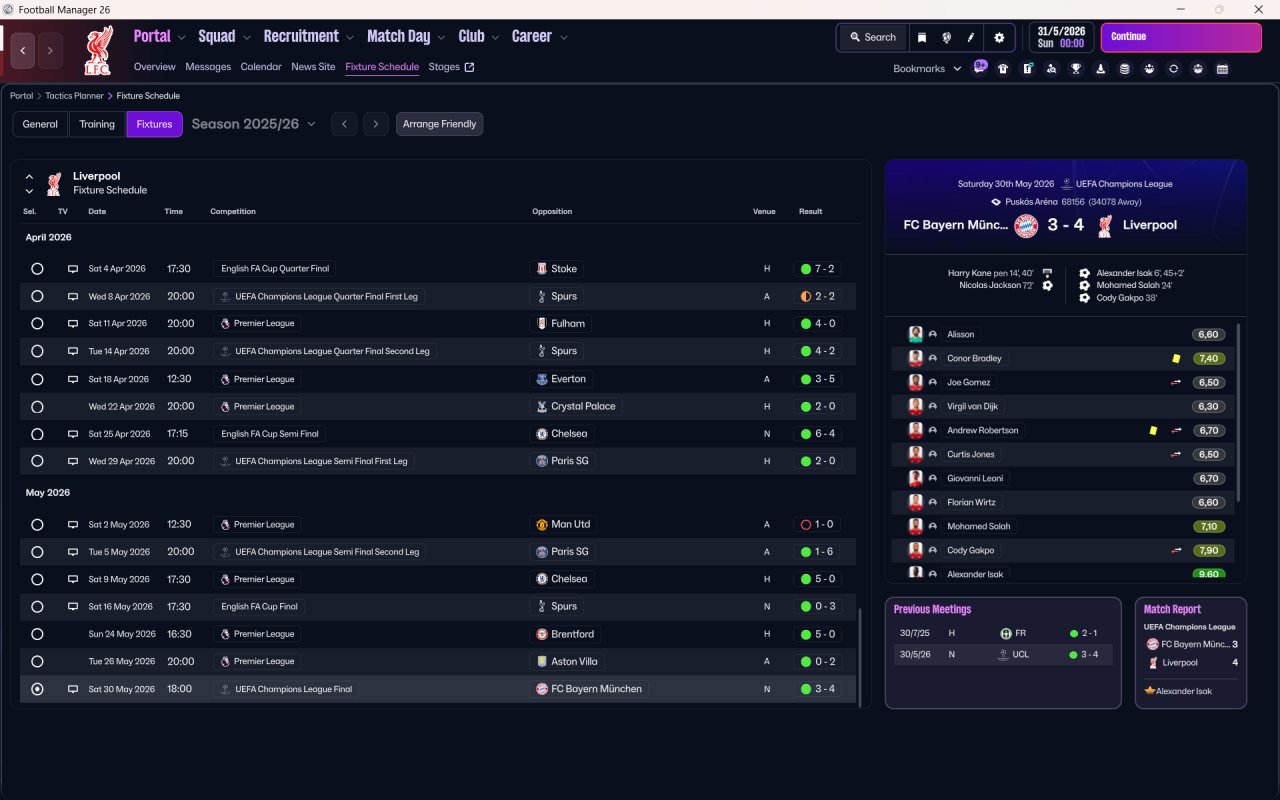The width and height of the screenshot is (1280, 800).
Task: Click Cody Gakpo's player portrait
Action: [915, 550]
